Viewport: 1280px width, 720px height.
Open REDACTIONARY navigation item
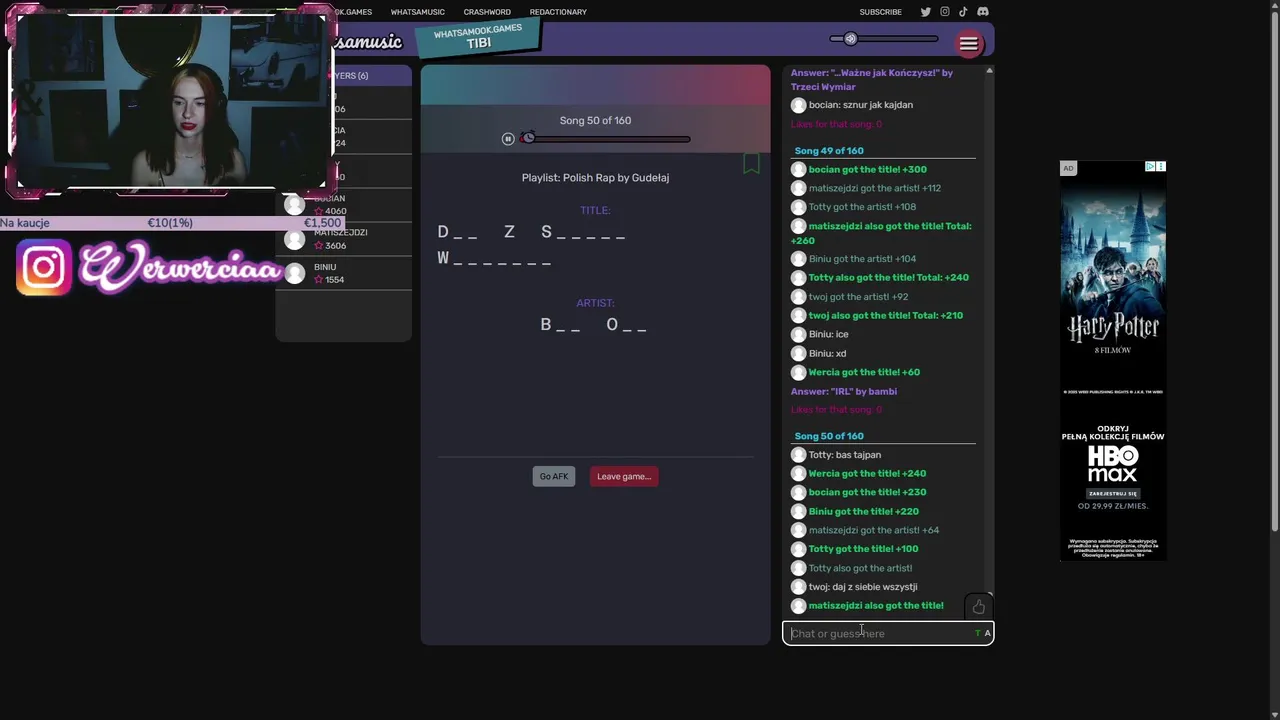pyautogui.click(x=558, y=12)
